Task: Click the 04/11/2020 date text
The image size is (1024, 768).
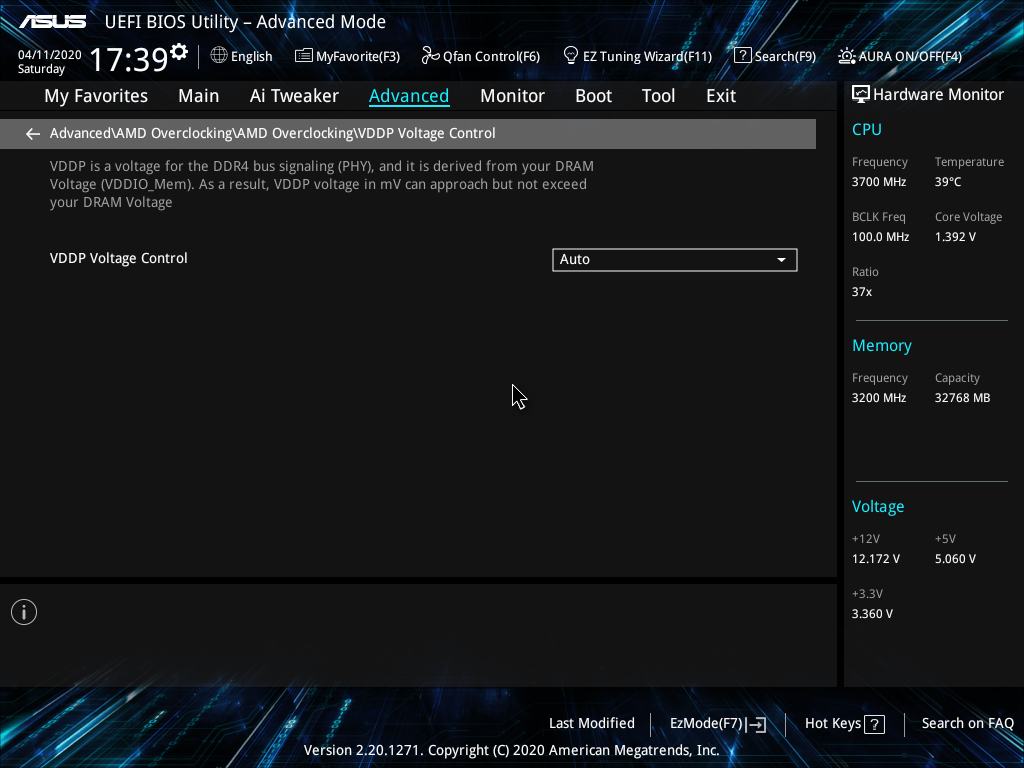Action: 50,55
